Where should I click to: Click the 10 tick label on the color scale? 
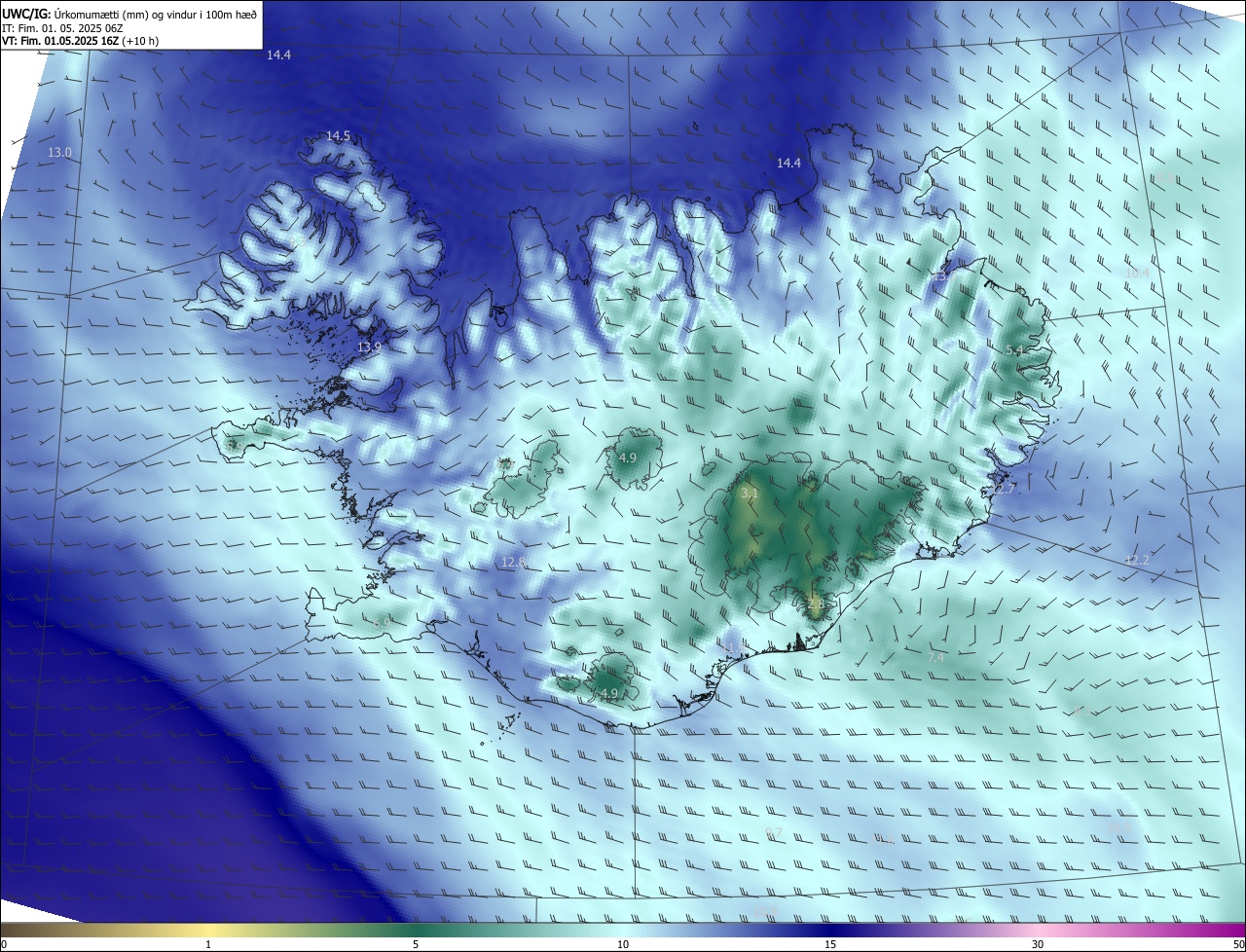623,945
